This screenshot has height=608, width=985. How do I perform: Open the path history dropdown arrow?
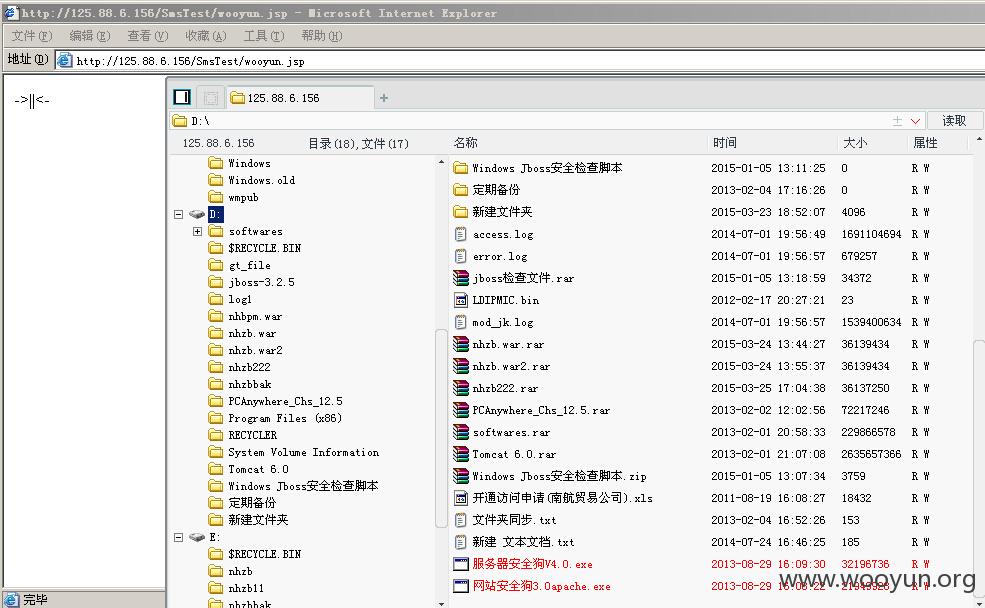[x=915, y=121]
